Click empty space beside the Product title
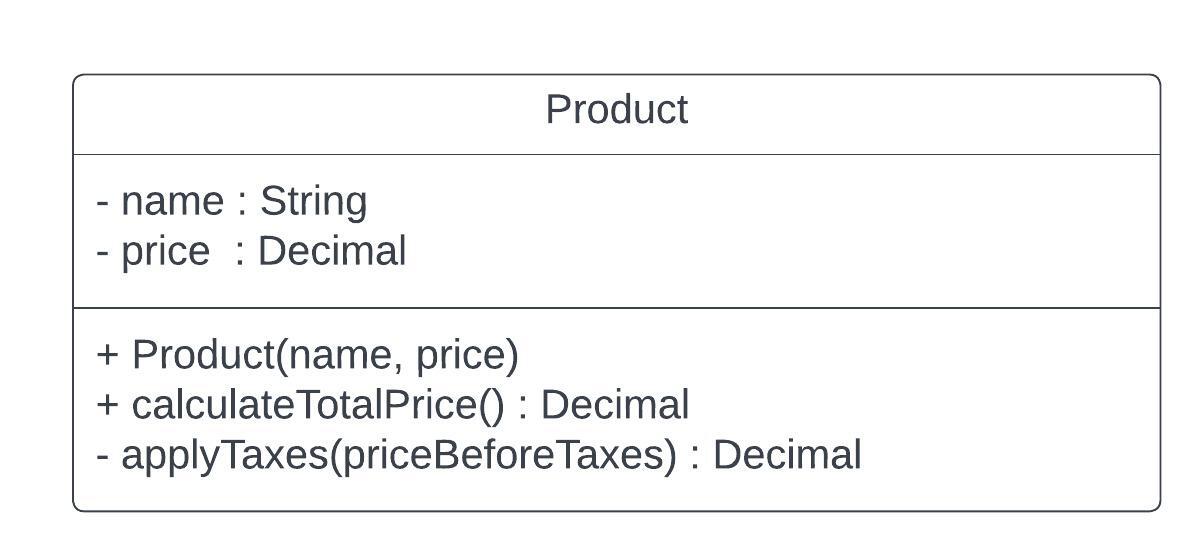Viewport: 1198px width, 549px height. point(917,115)
